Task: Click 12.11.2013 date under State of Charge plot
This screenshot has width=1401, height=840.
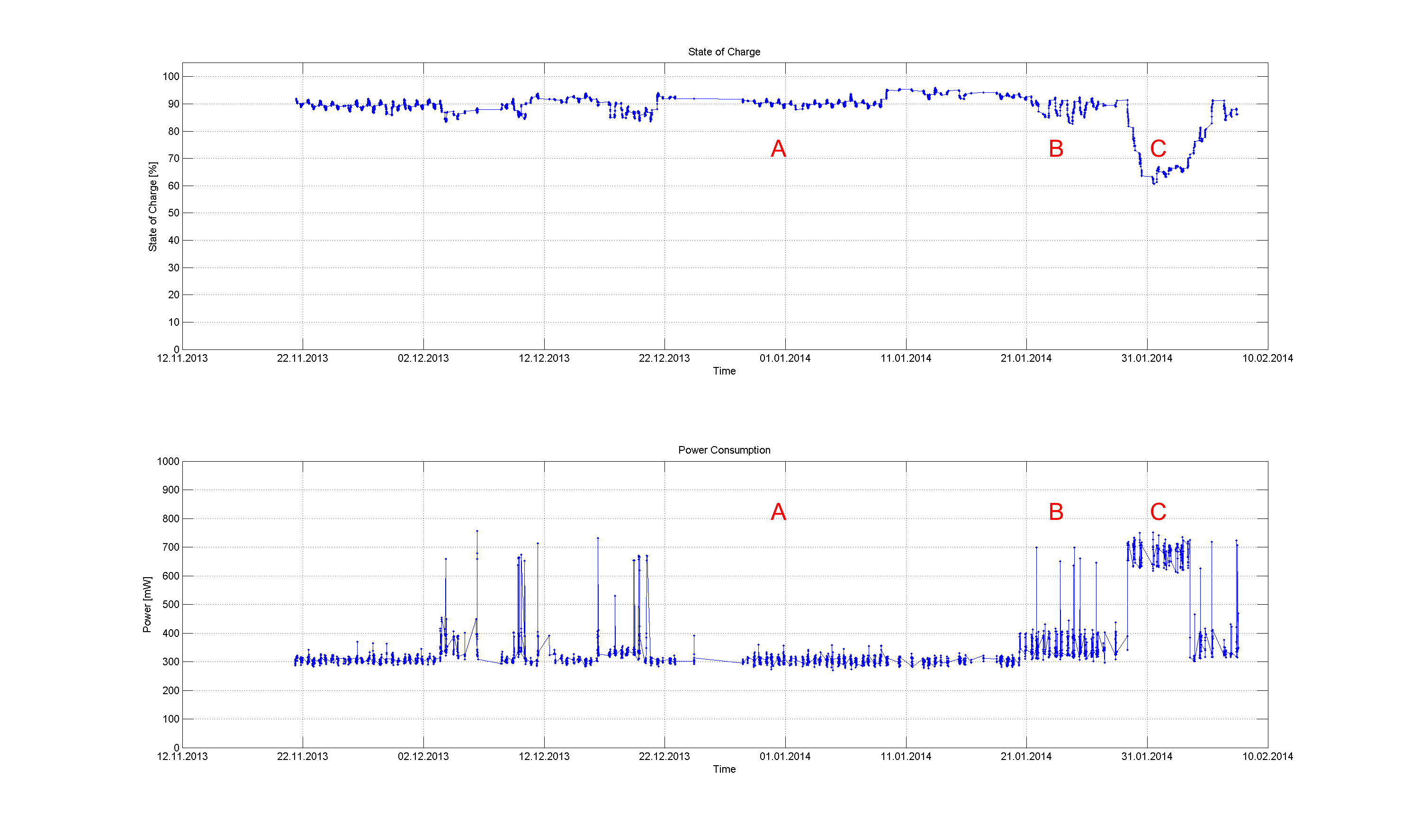Action: coord(182,358)
